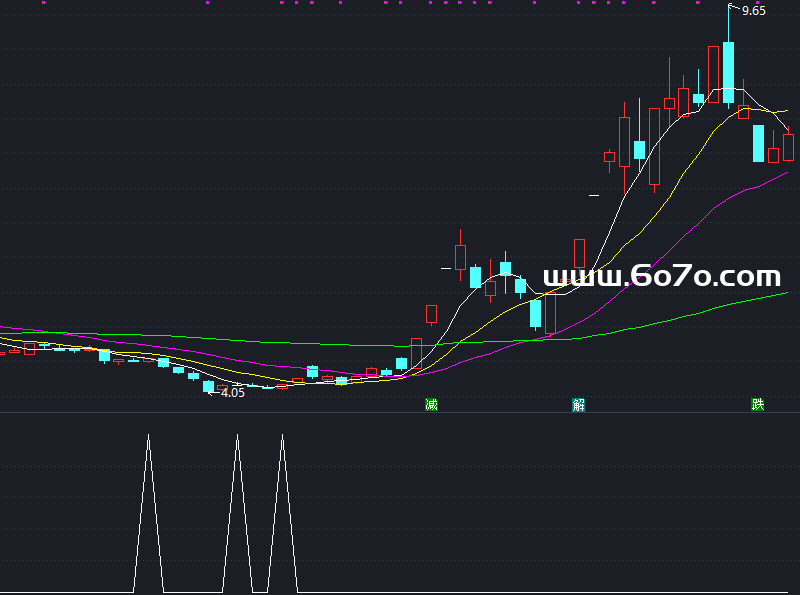Click the cyan 解 signal marker
This screenshot has height=595, width=800.
point(578,405)
